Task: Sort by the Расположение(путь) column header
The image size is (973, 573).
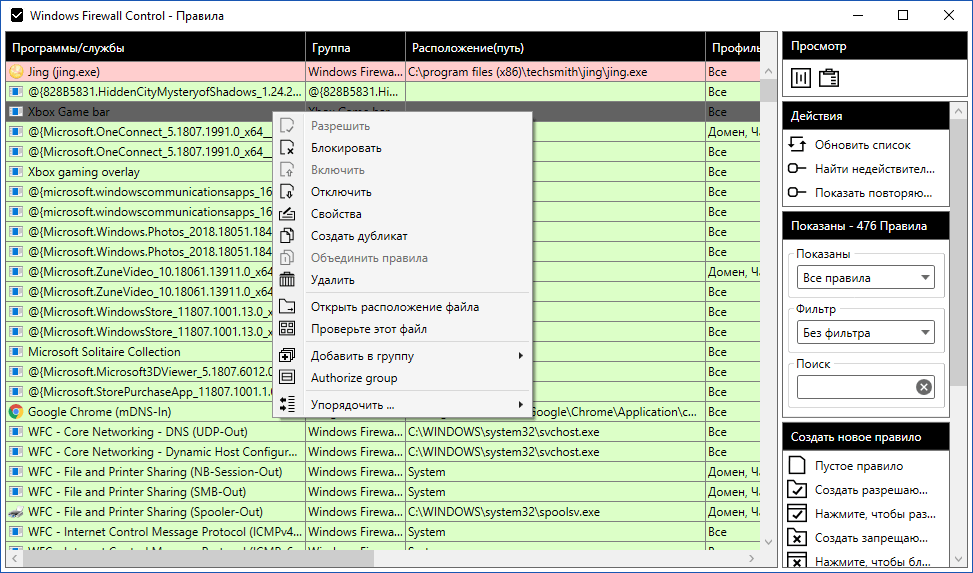Action: click(555, 47)
